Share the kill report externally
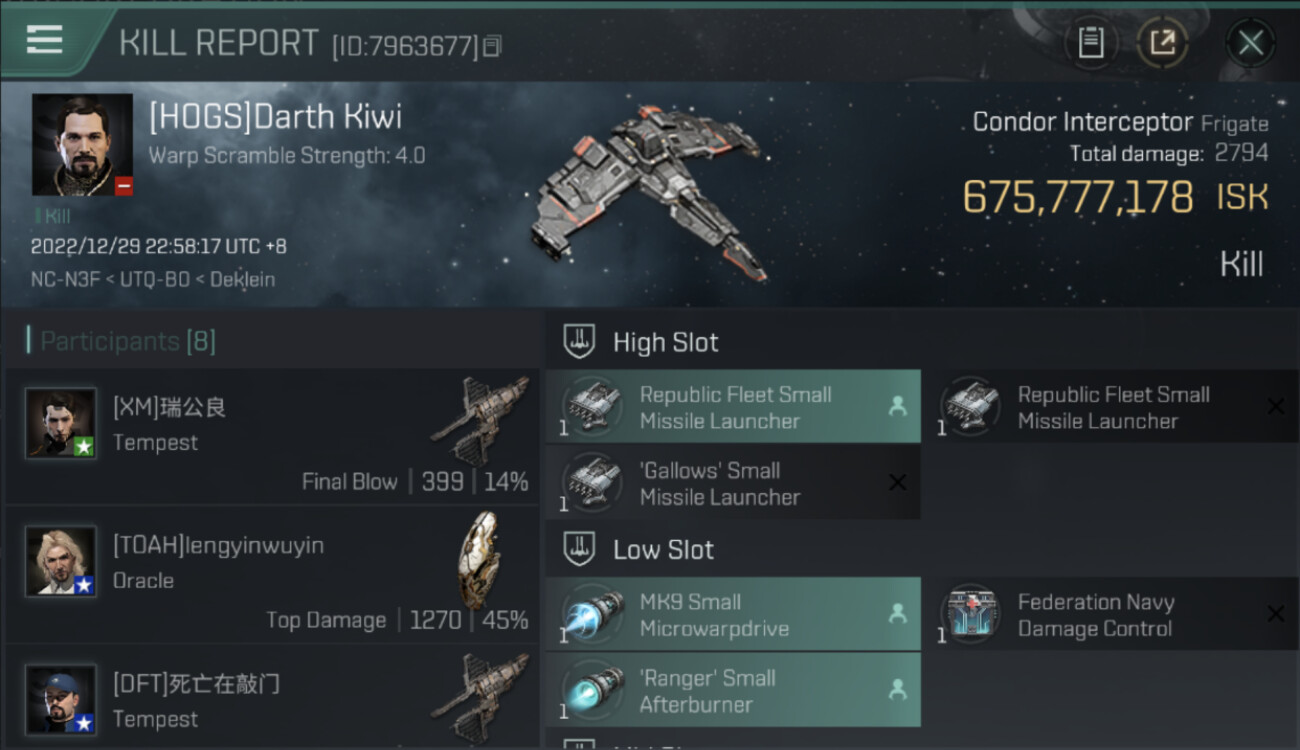Image resolution: width=1300 pixels, height=750 pixels. coord(1162,43)
